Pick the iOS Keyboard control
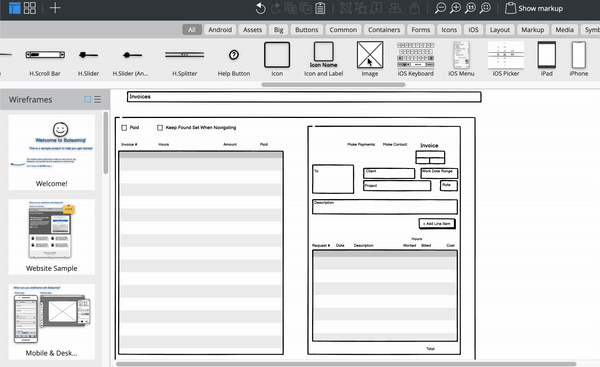Viewport: 600px width, 367px height. [x=416, y=59]
